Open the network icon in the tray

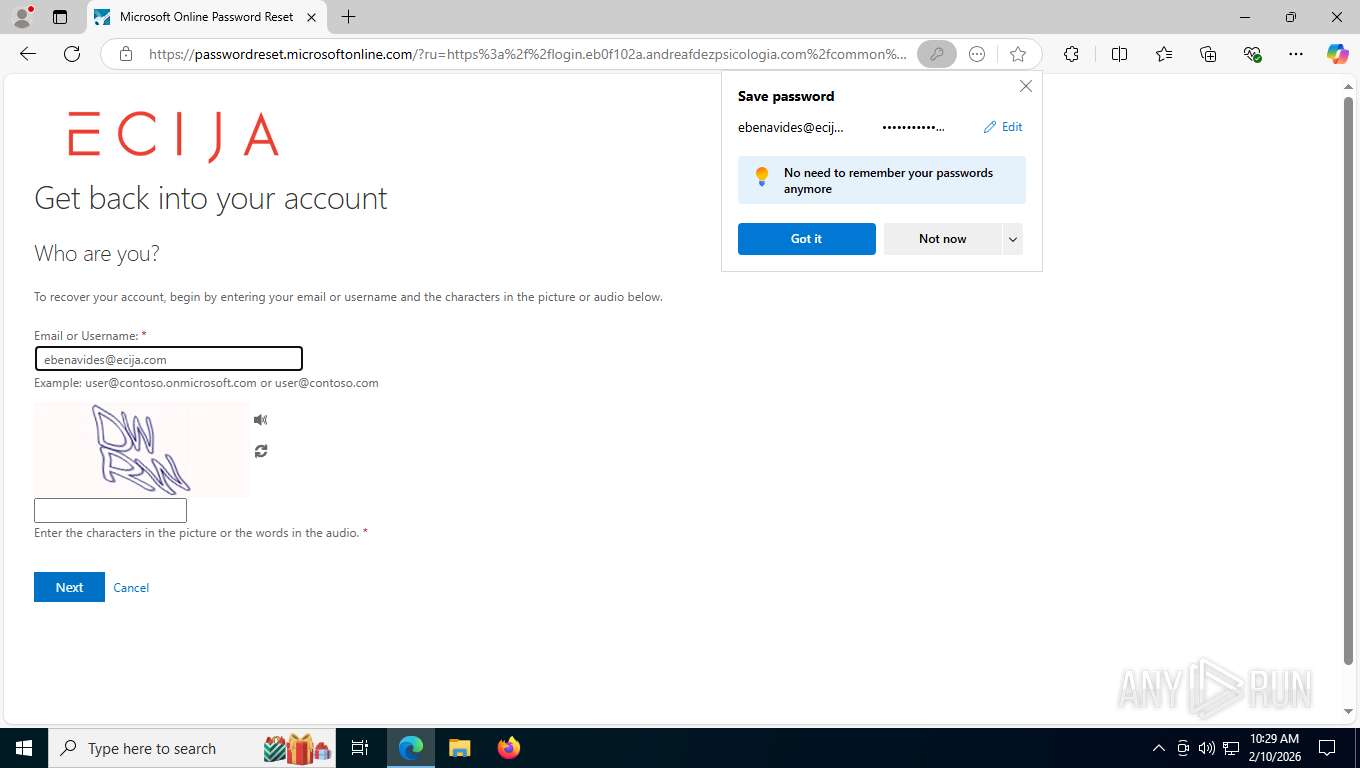click(1231, 748)
